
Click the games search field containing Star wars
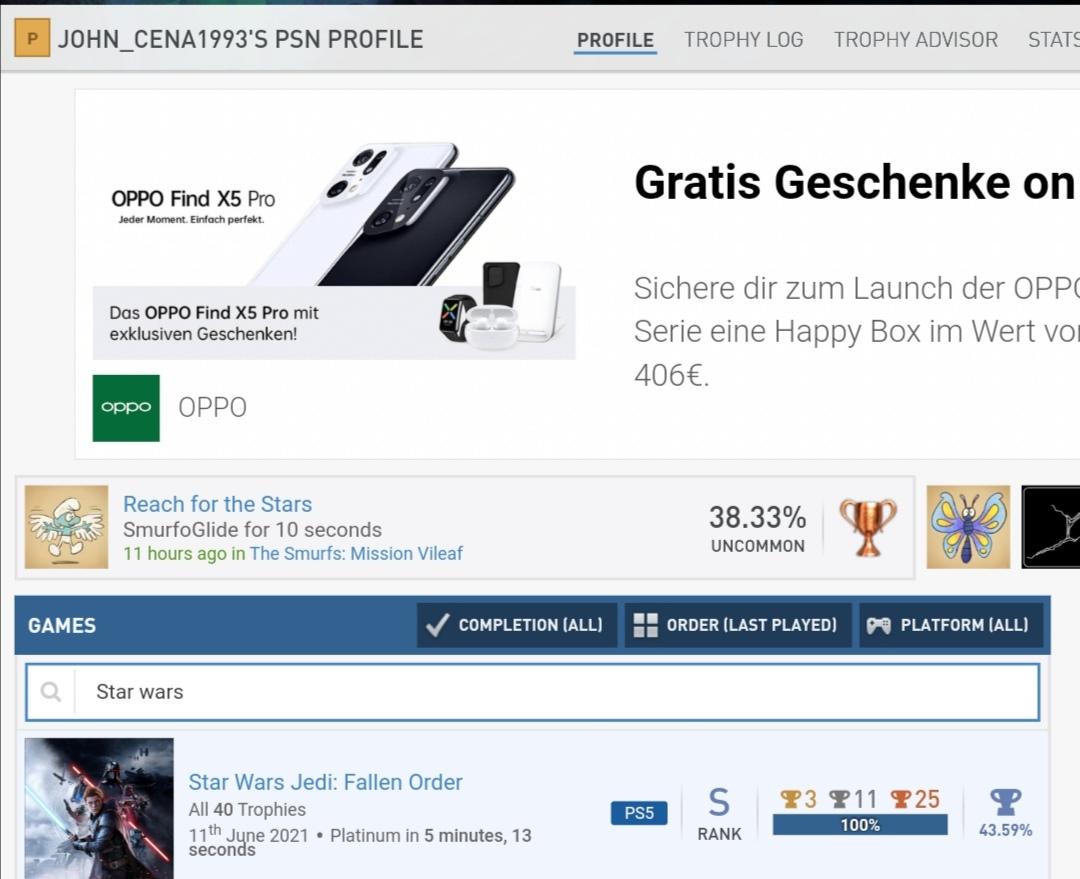pyautogui.click(x=532, y=692)
